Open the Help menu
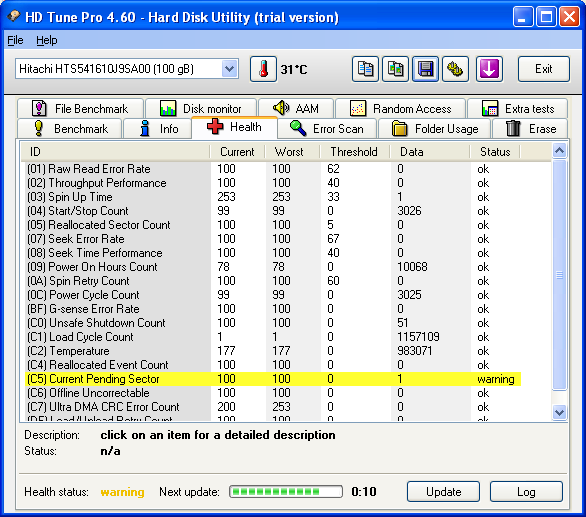 (47, 40)
